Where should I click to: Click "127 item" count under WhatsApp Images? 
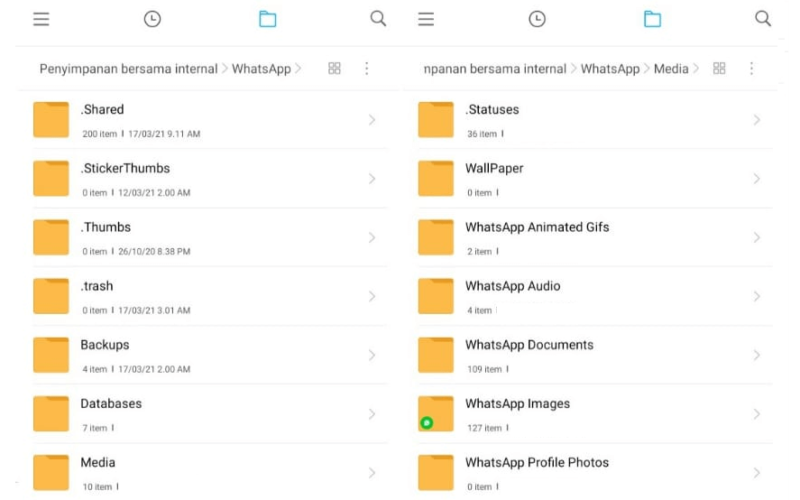[485, 428]
